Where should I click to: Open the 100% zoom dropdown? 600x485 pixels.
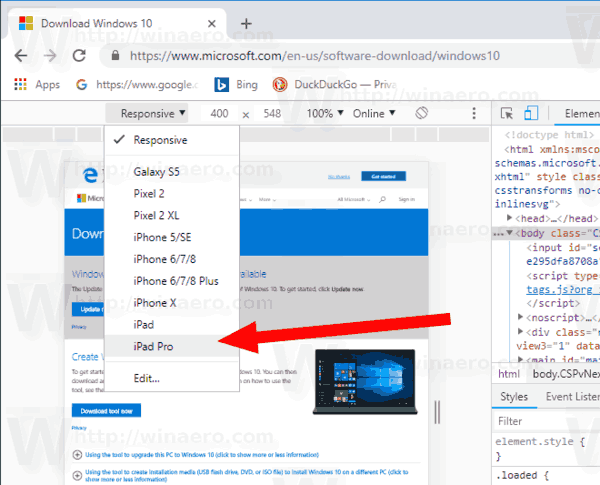click(325, 113)
